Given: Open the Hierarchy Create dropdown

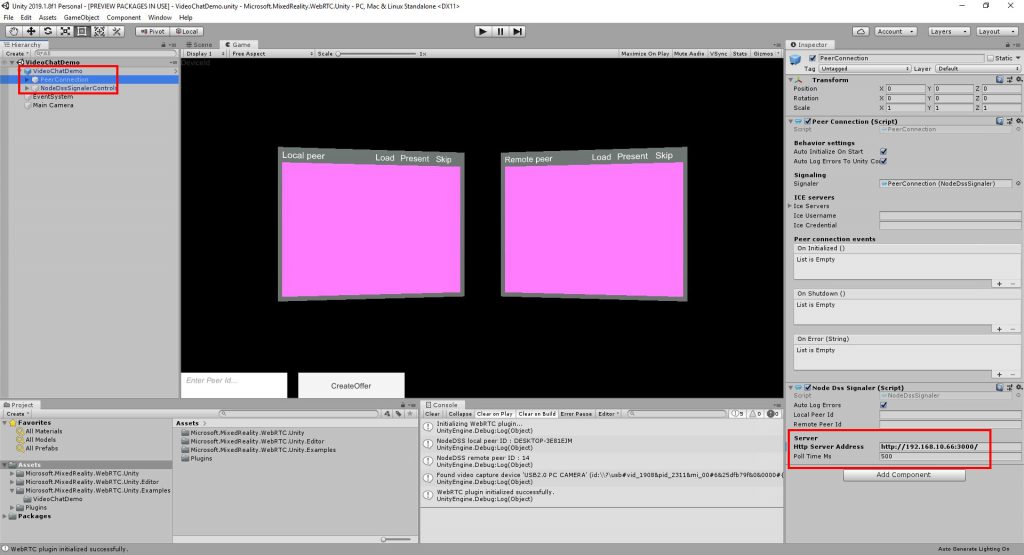Looking at the screenshot, I should coord(17,54).
